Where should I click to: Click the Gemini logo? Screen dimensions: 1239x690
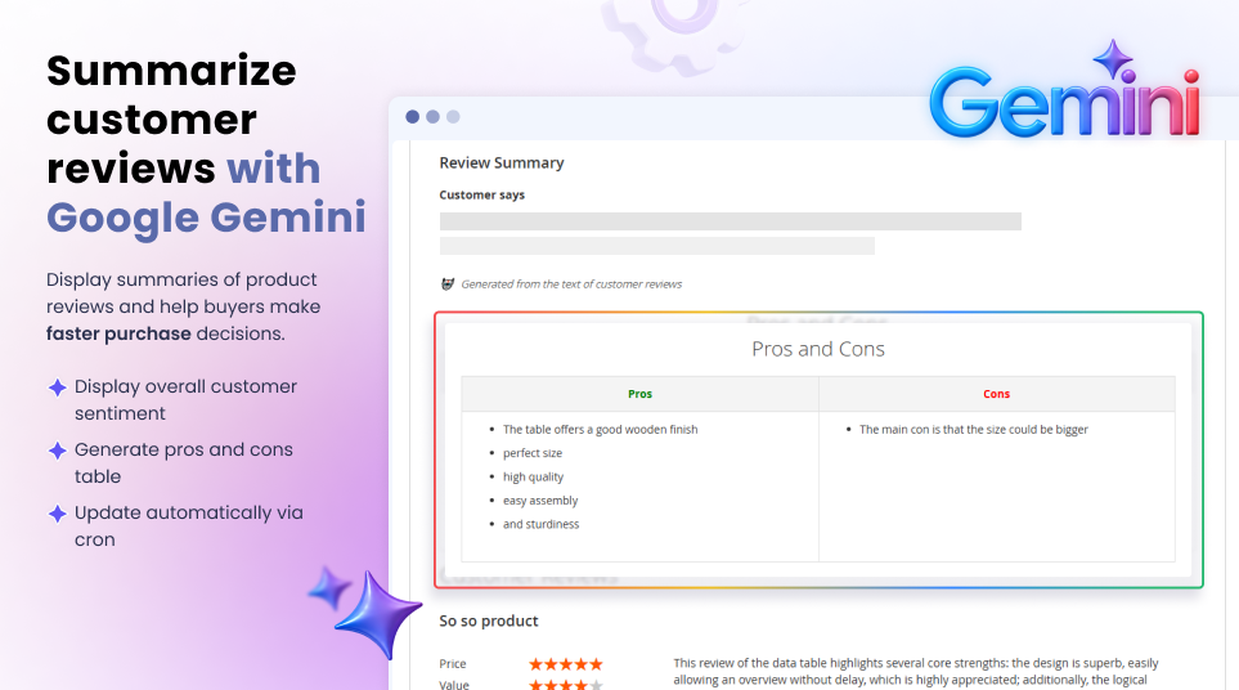click(1064, 92)
